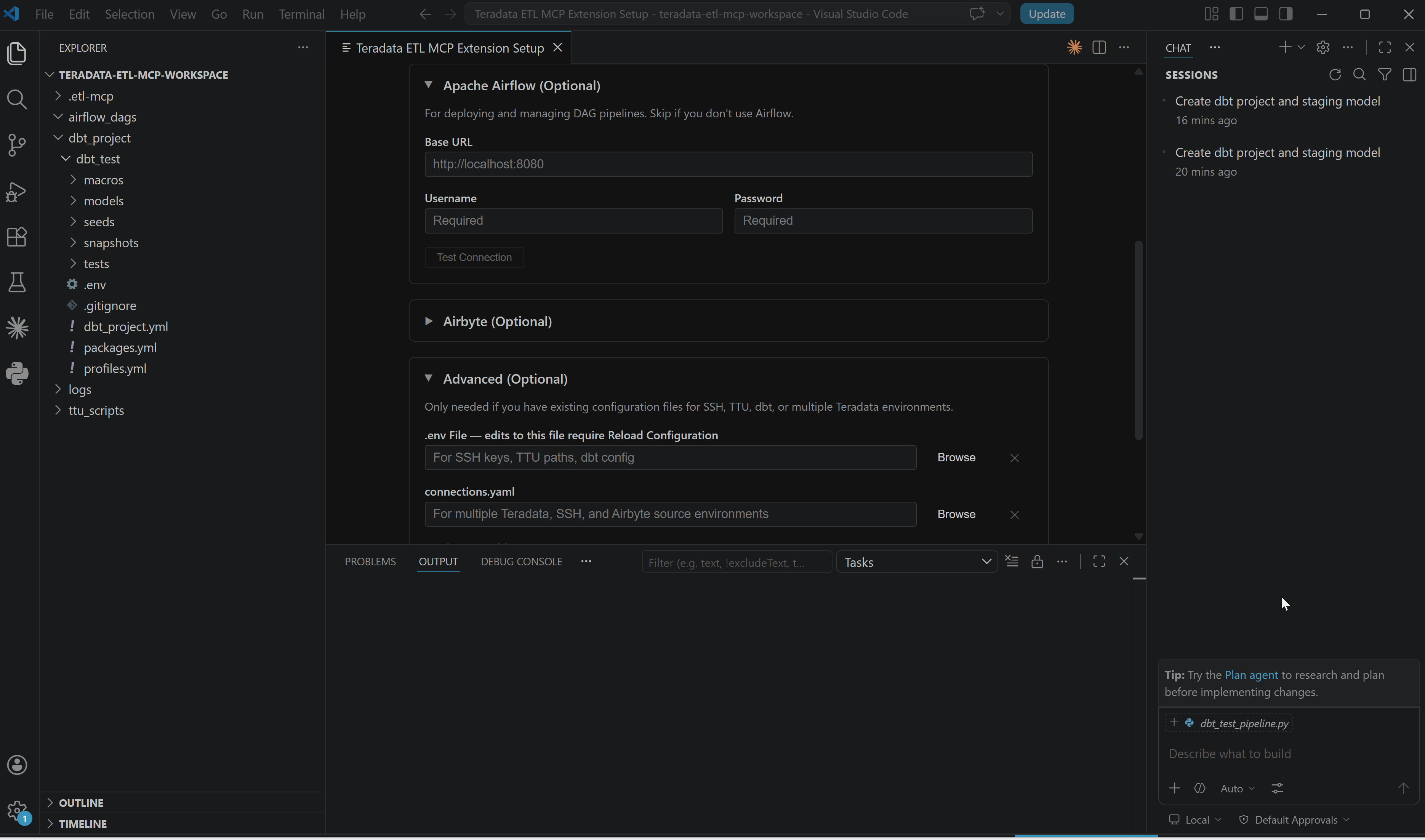Click the orange starburst editor action icon
1425x840 pixels.
tap(1074, 48)
